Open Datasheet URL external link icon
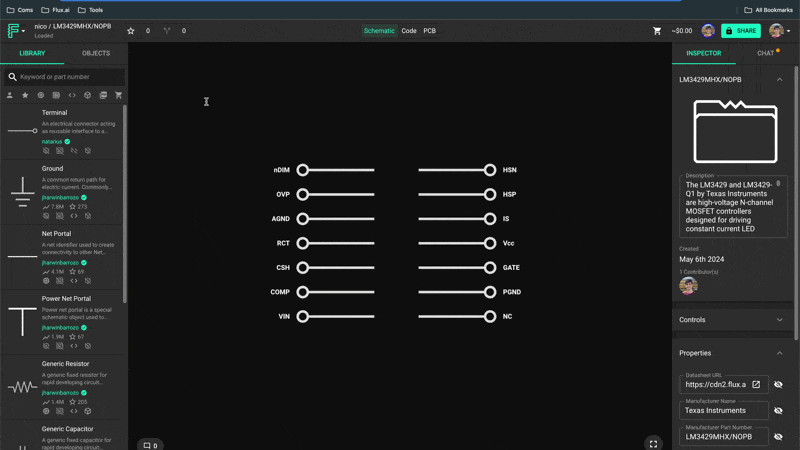The image size is (800, 450). (x=756, y=385)
